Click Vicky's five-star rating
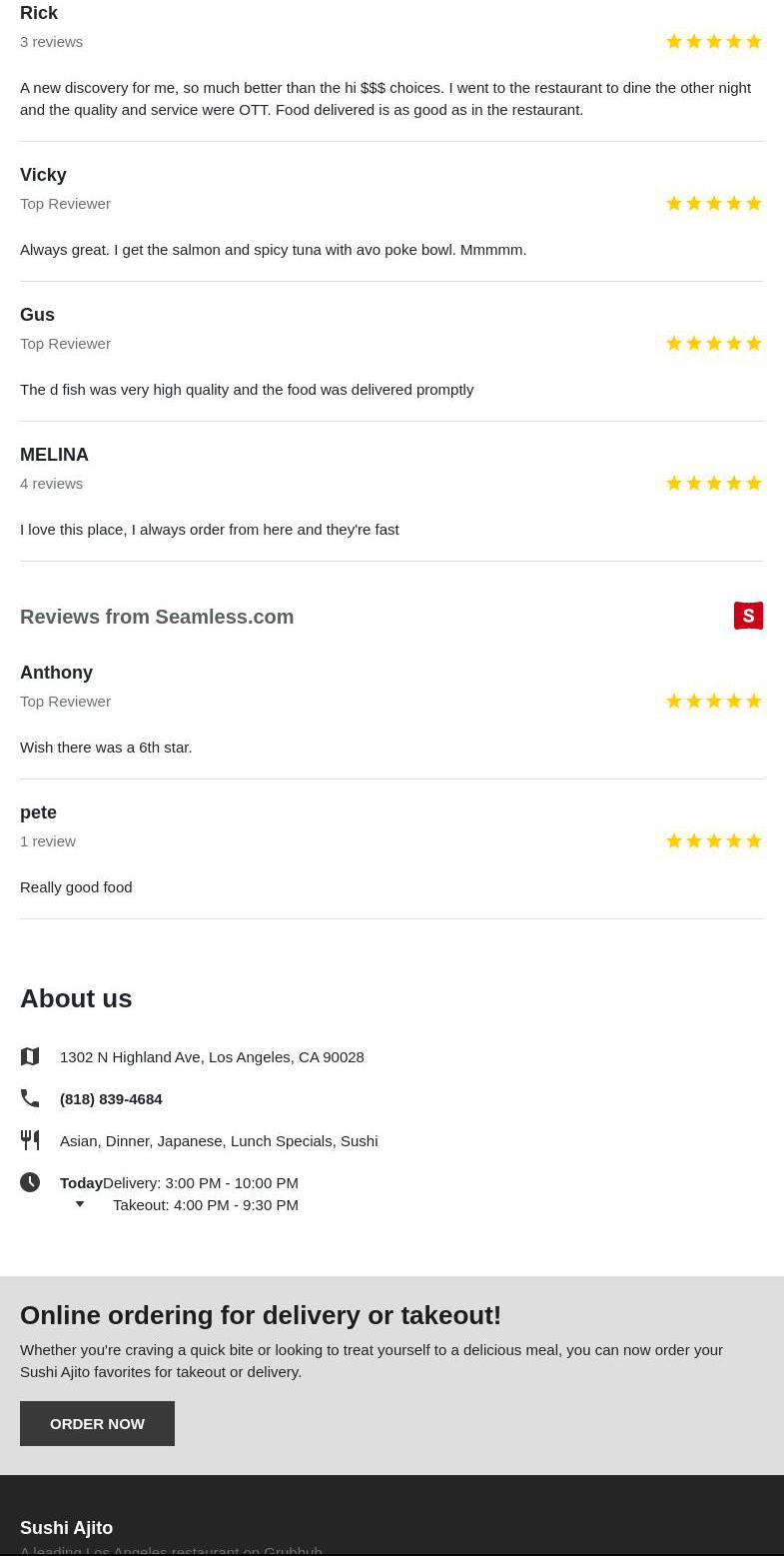Image resolution: width=784 pixels, height=1556 pixels. click(713, 203)
